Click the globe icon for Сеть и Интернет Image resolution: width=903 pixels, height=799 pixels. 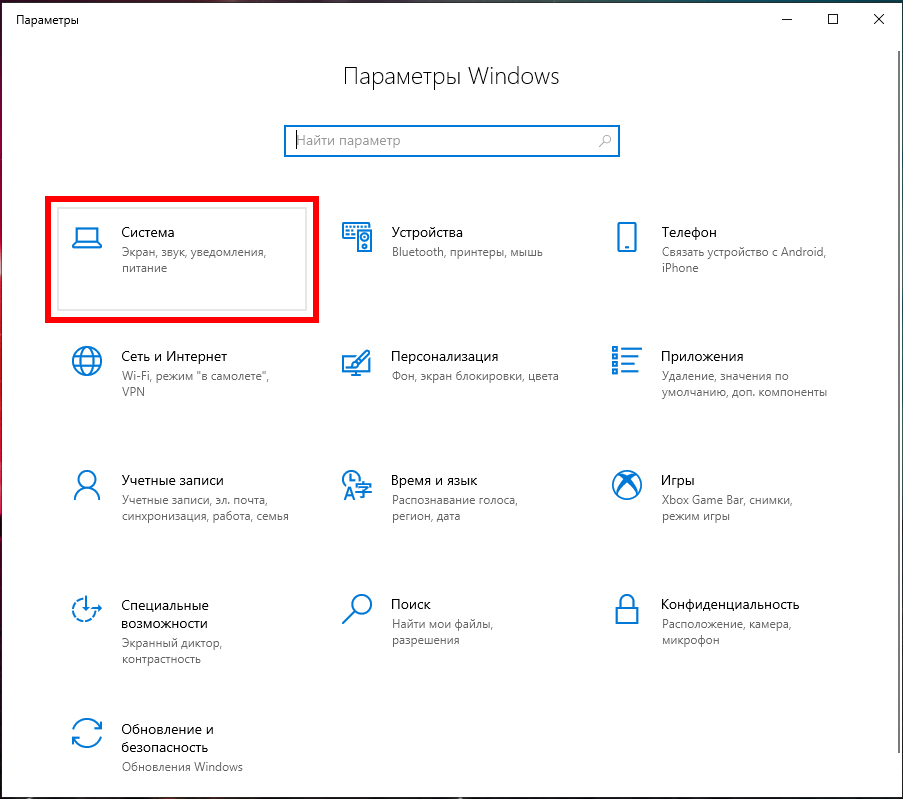[x=87, y=361]
